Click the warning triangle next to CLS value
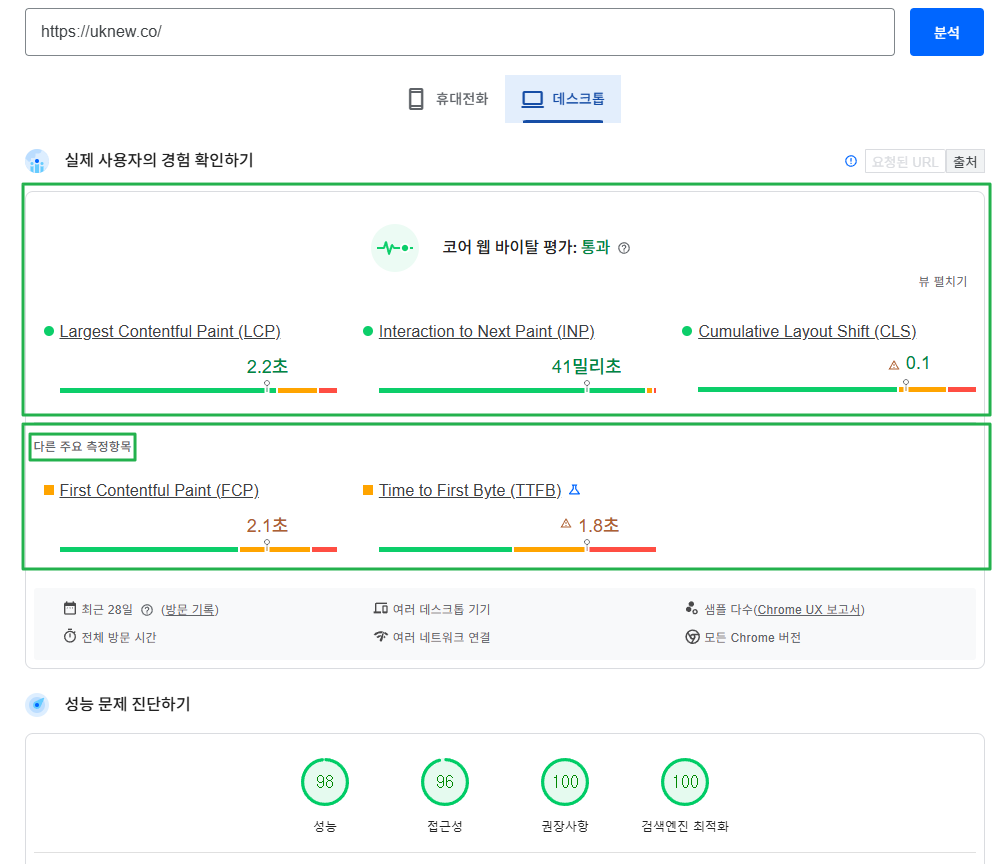998x864 pixels. 893,364
